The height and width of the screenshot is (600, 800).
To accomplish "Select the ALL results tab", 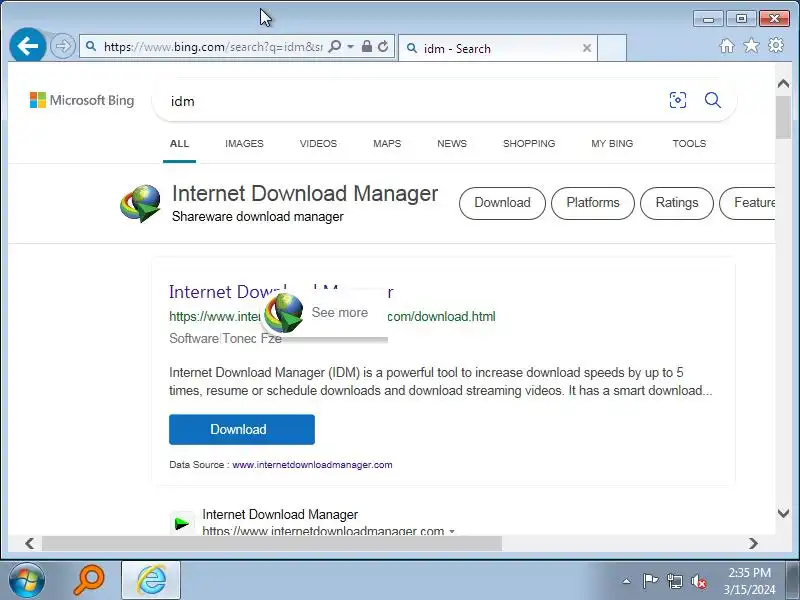I will click(179, 144).
